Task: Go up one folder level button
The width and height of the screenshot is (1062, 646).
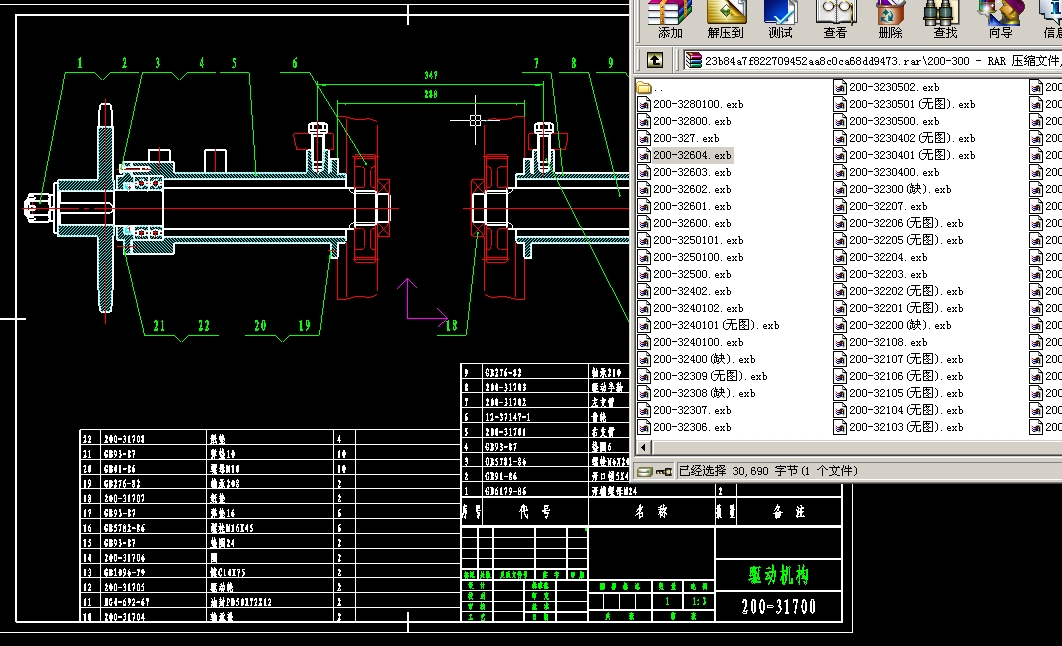Action: 654,60
